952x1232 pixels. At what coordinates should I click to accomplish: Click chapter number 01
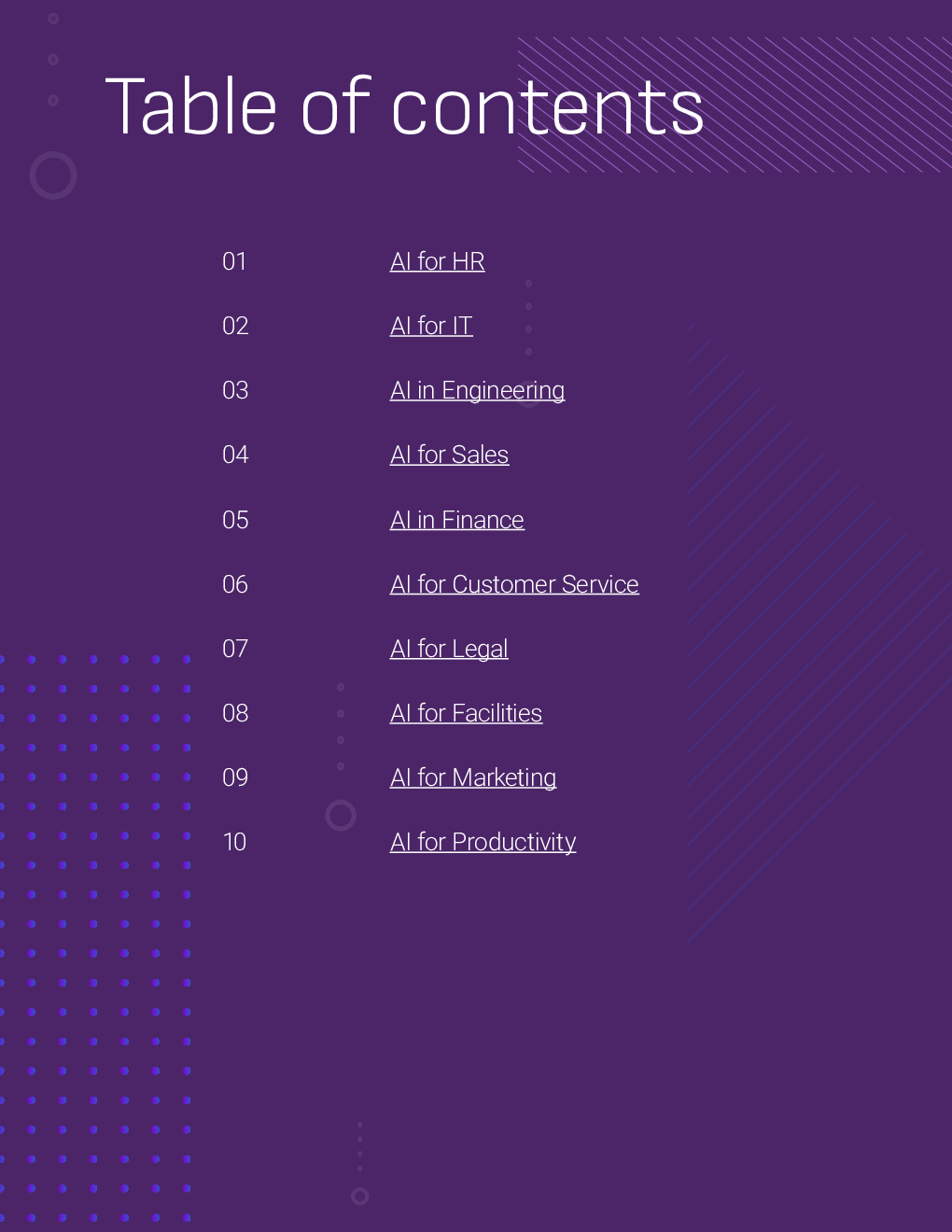[x=234, y=261]
